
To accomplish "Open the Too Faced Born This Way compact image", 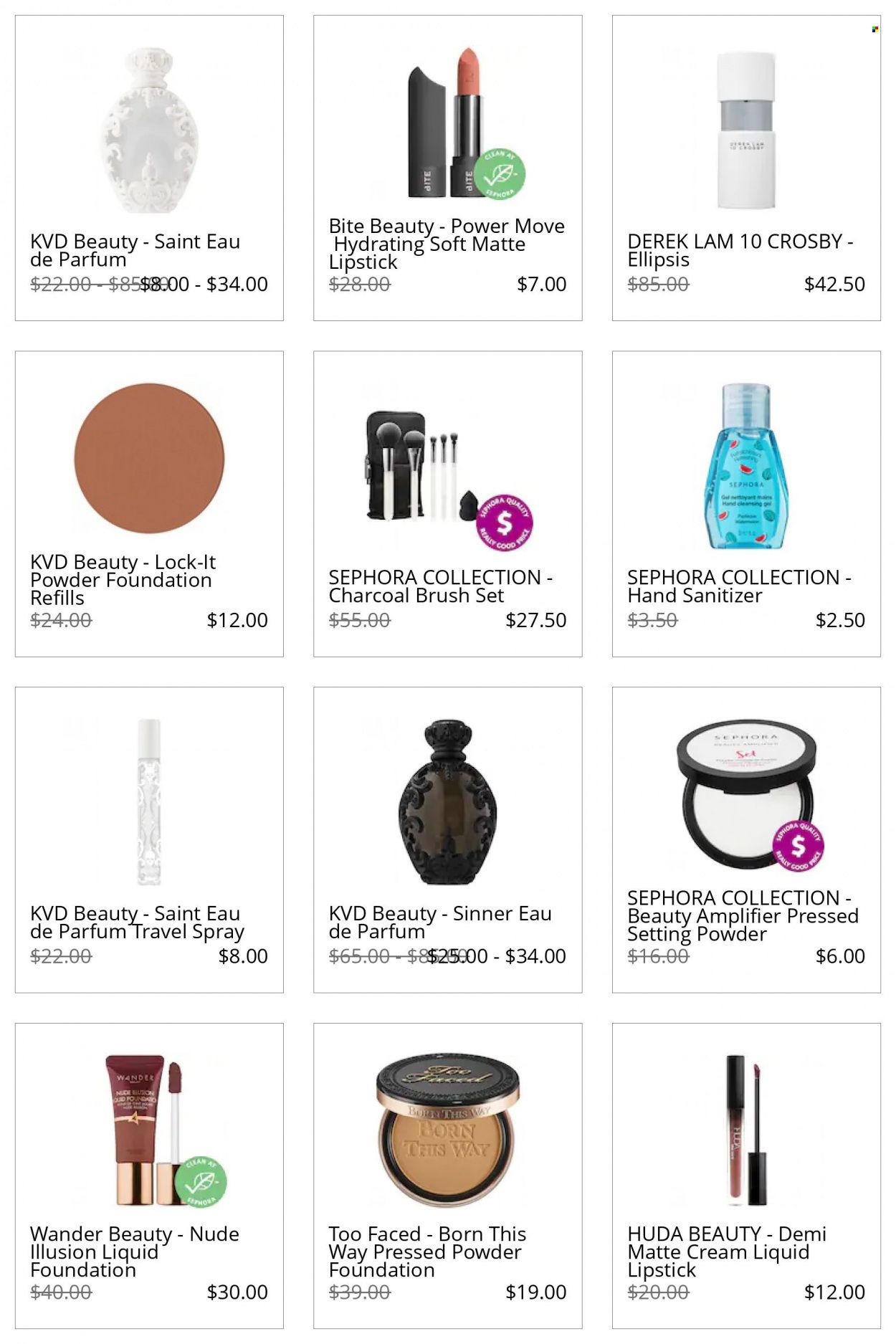I will [x=447, y=1130].
